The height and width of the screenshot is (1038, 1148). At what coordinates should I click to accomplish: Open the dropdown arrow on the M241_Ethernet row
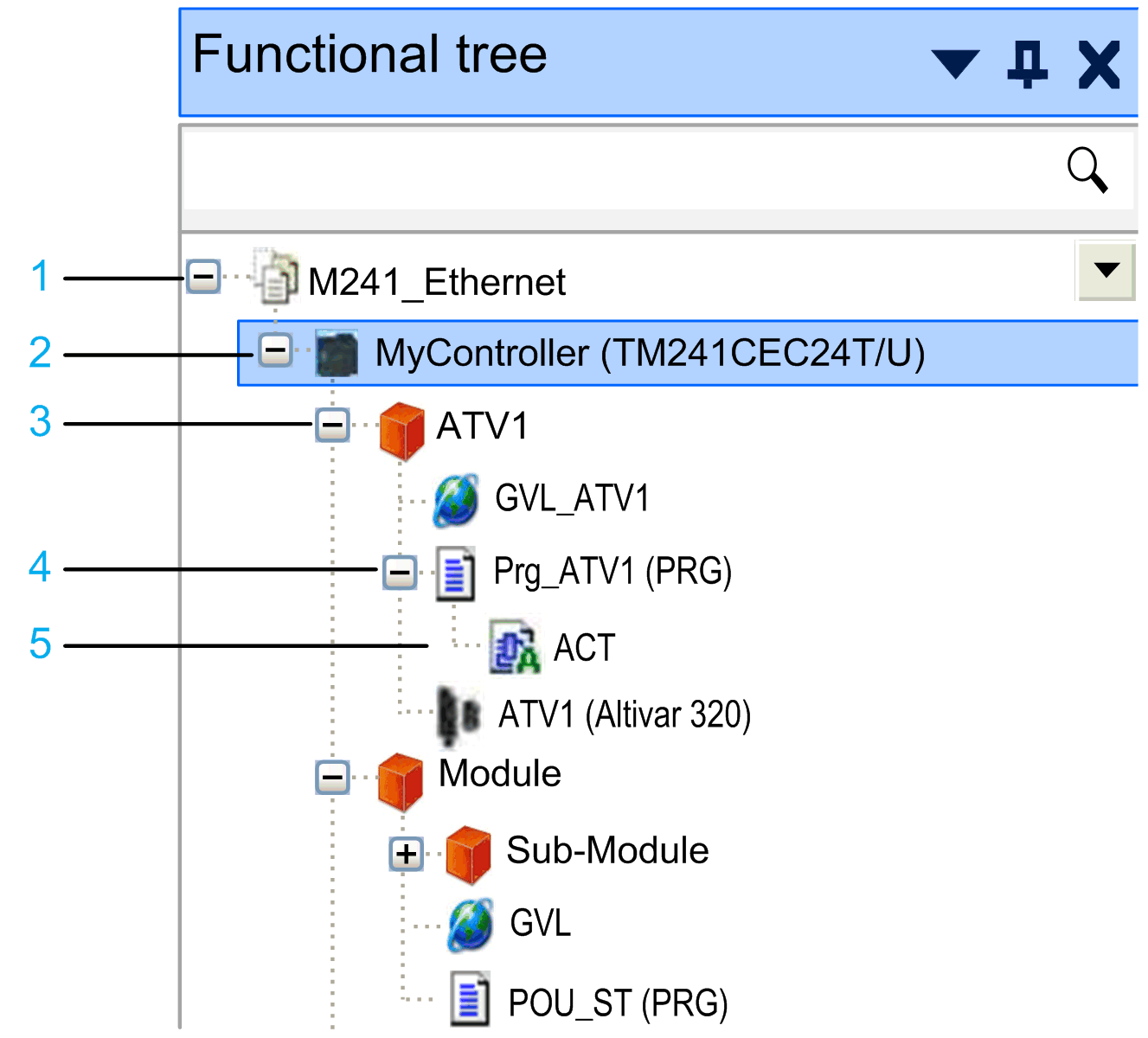(x=1106, y=270)
